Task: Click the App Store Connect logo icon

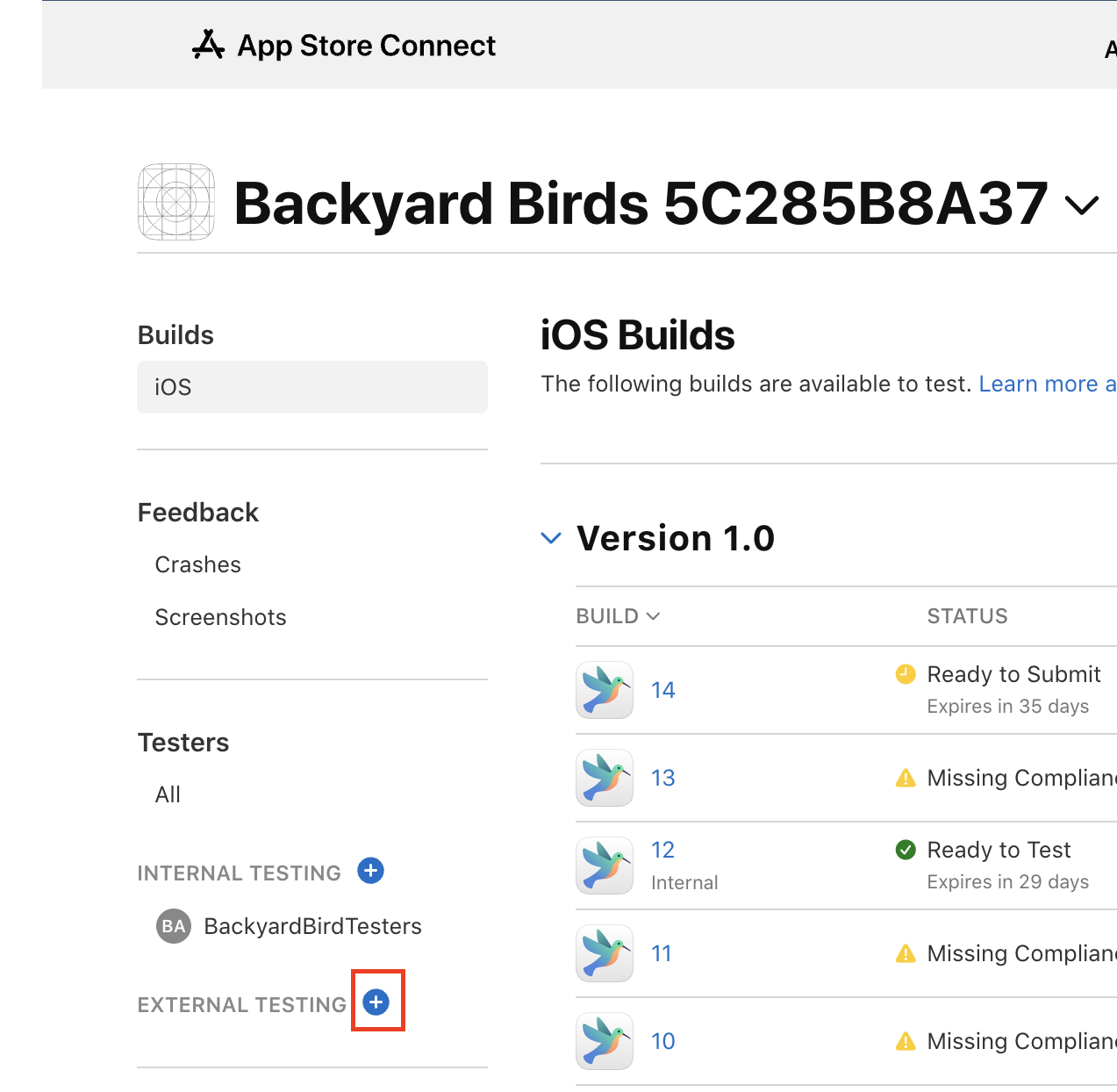Action: click(208, 45)
